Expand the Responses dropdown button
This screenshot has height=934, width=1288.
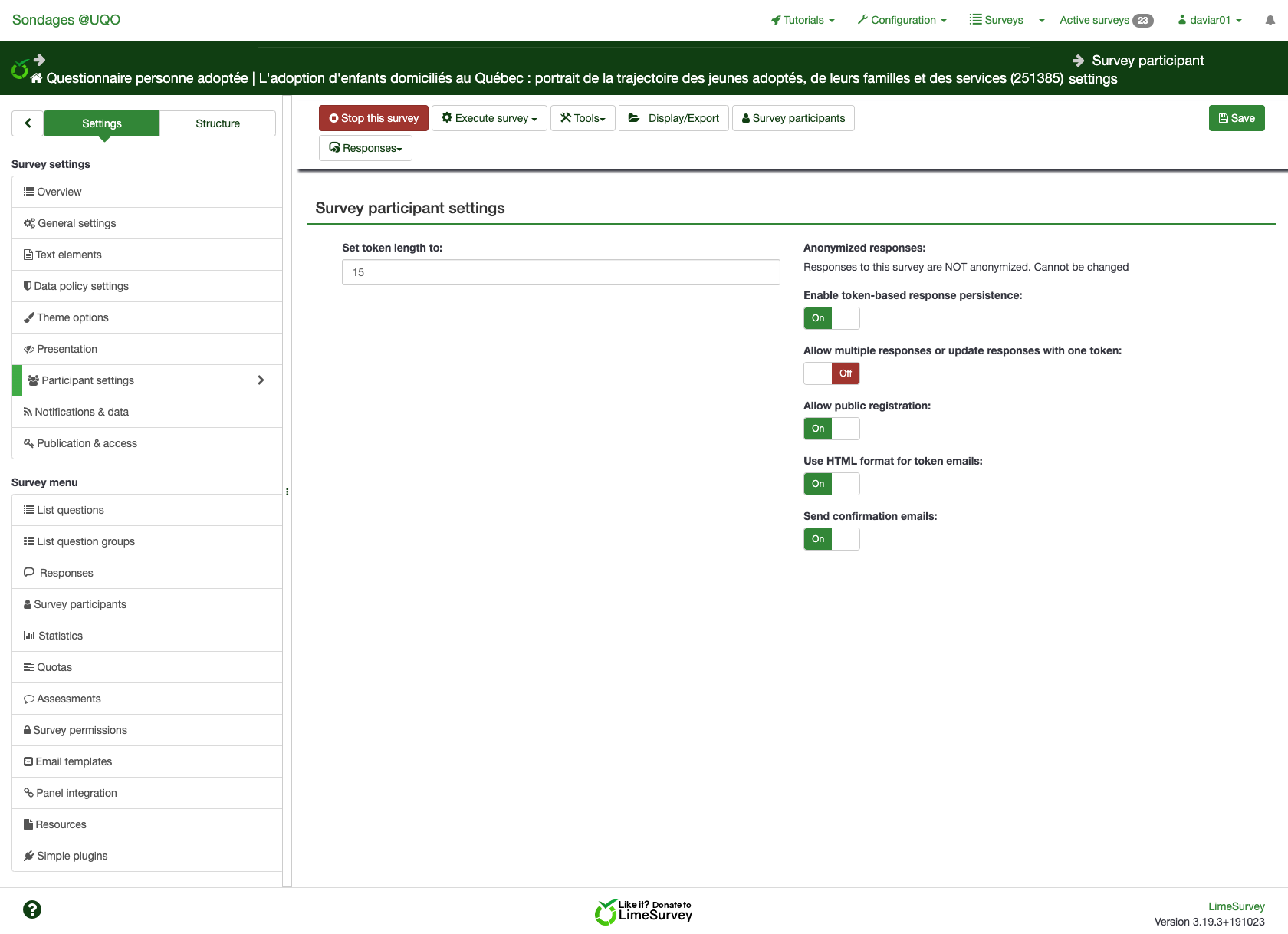coord(366,148)
